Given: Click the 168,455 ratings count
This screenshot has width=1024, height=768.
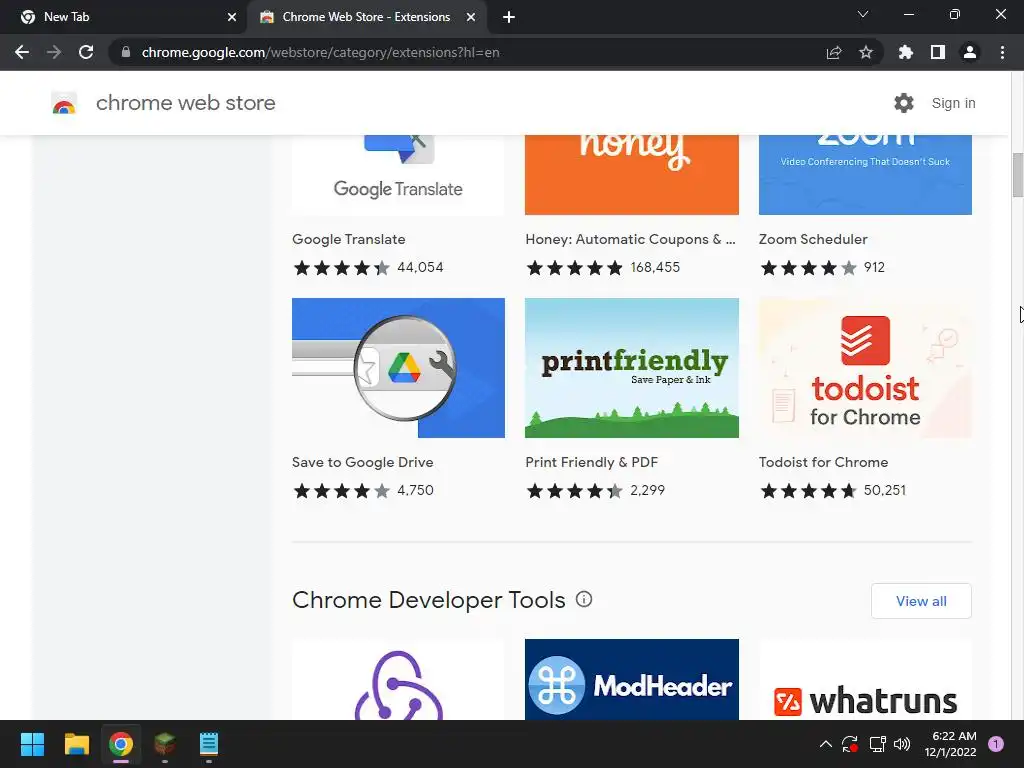Looking at the screenshot, I should pos(655,267).
